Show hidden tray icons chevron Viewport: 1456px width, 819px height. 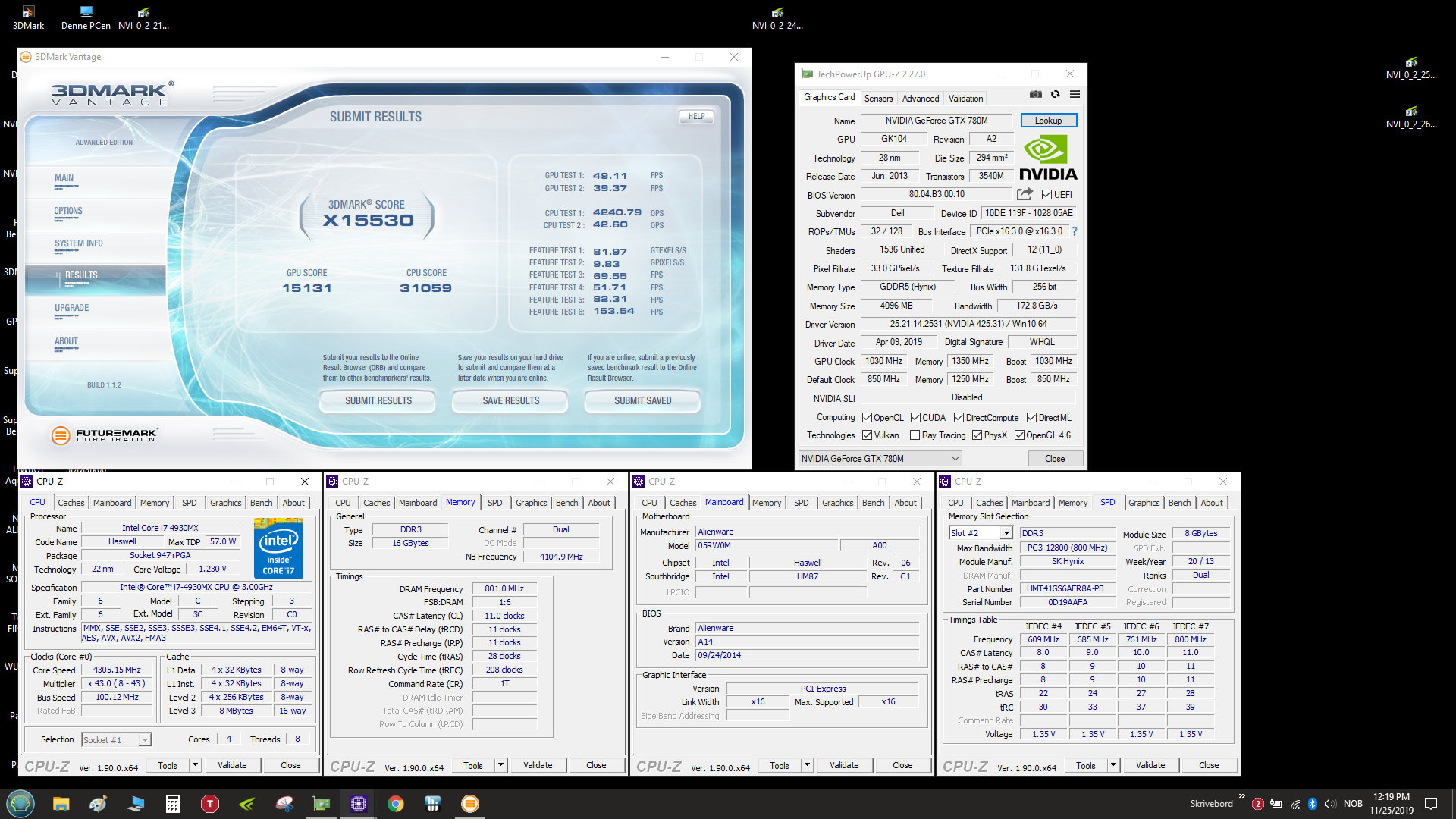click(1242, 797)
